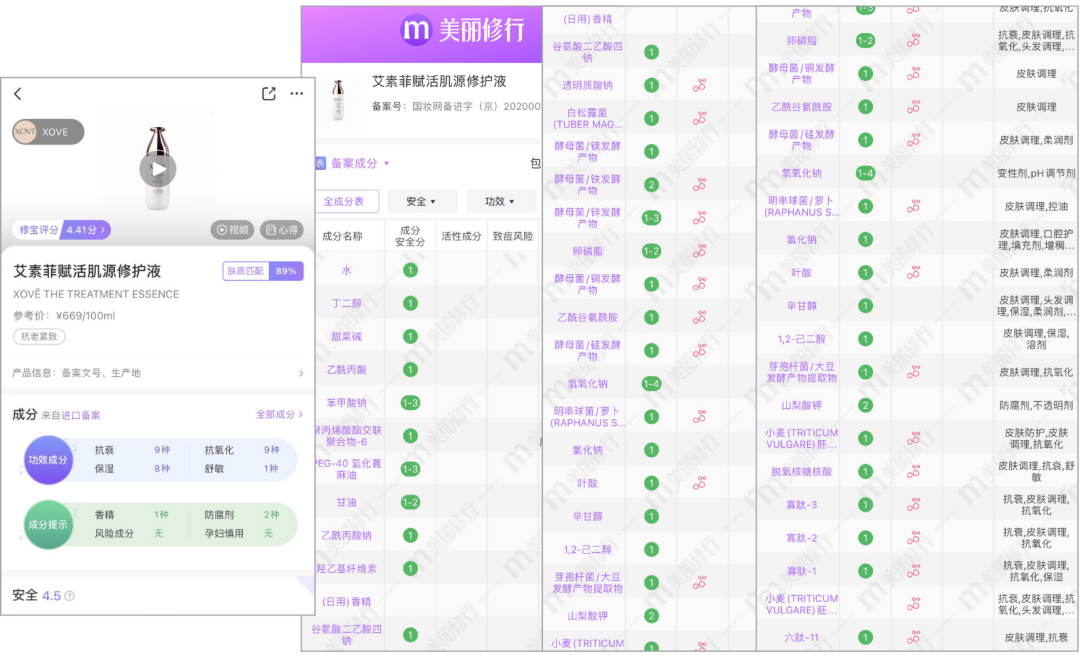Open 全部成分 link
This screenshot has height=658, width=1080.
279,414
